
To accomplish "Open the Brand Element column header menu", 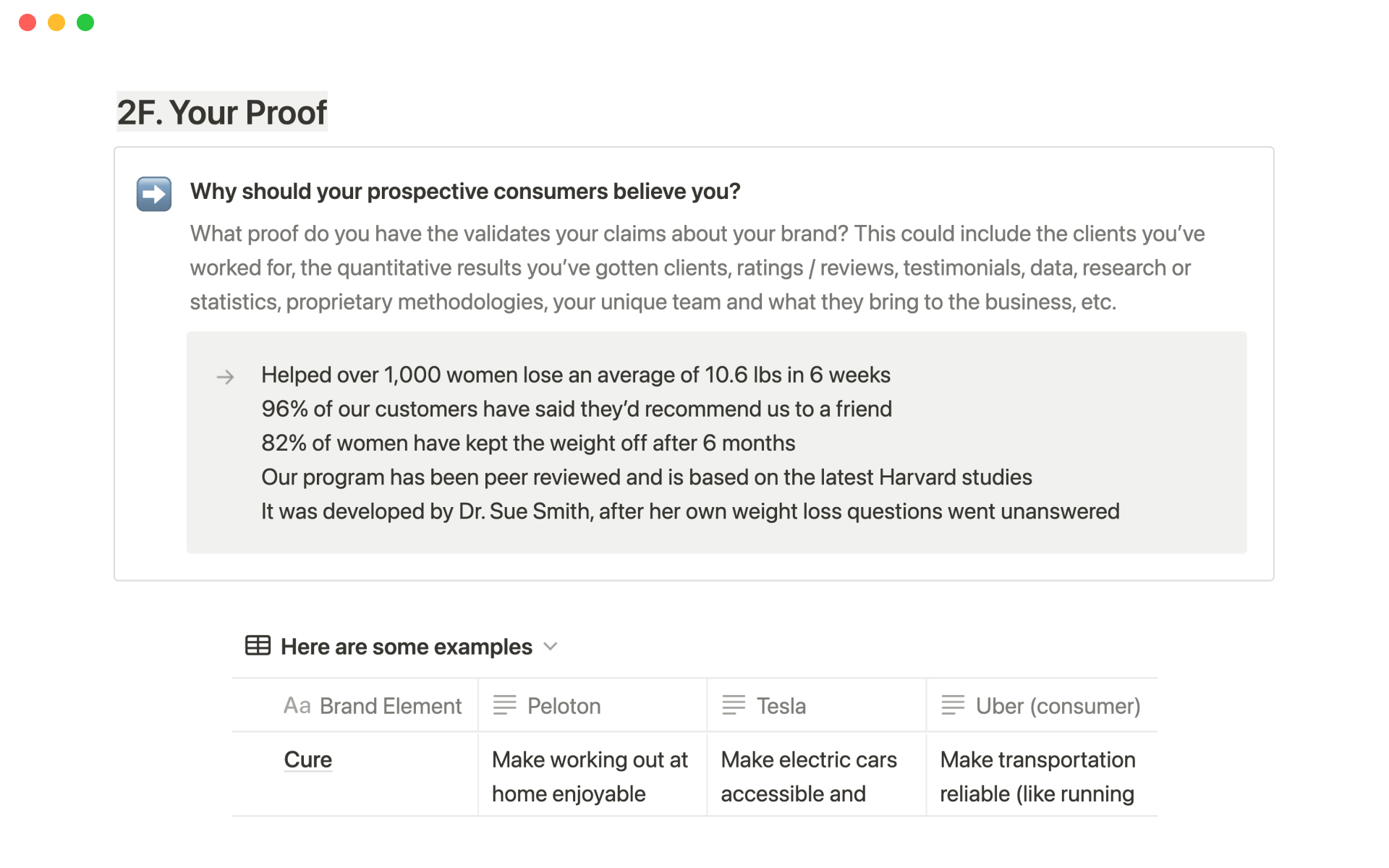I will pyautogui.click(x=390, y=706).
